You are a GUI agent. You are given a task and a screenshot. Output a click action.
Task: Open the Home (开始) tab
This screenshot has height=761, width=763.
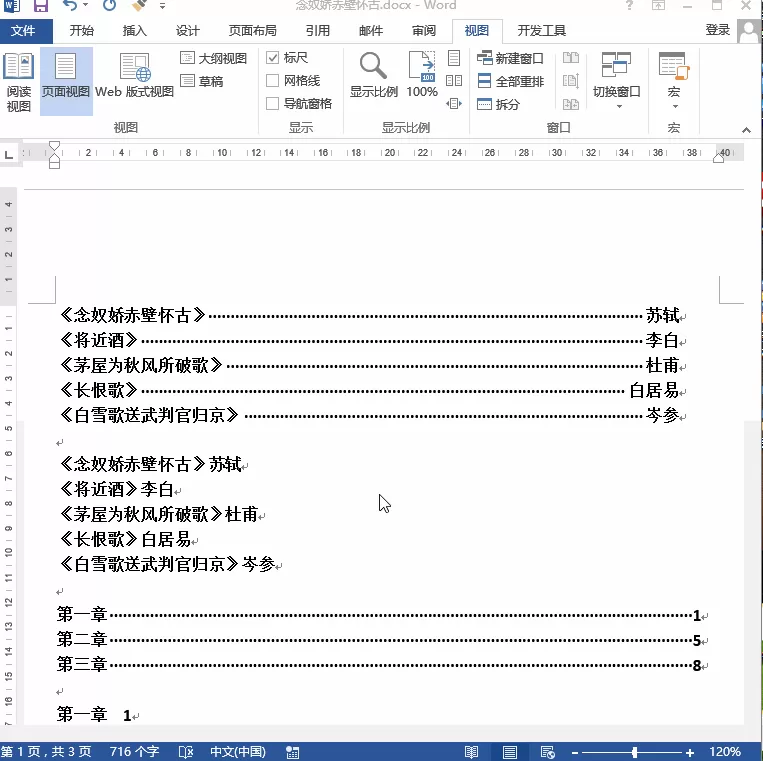click(x=81, y=31)
